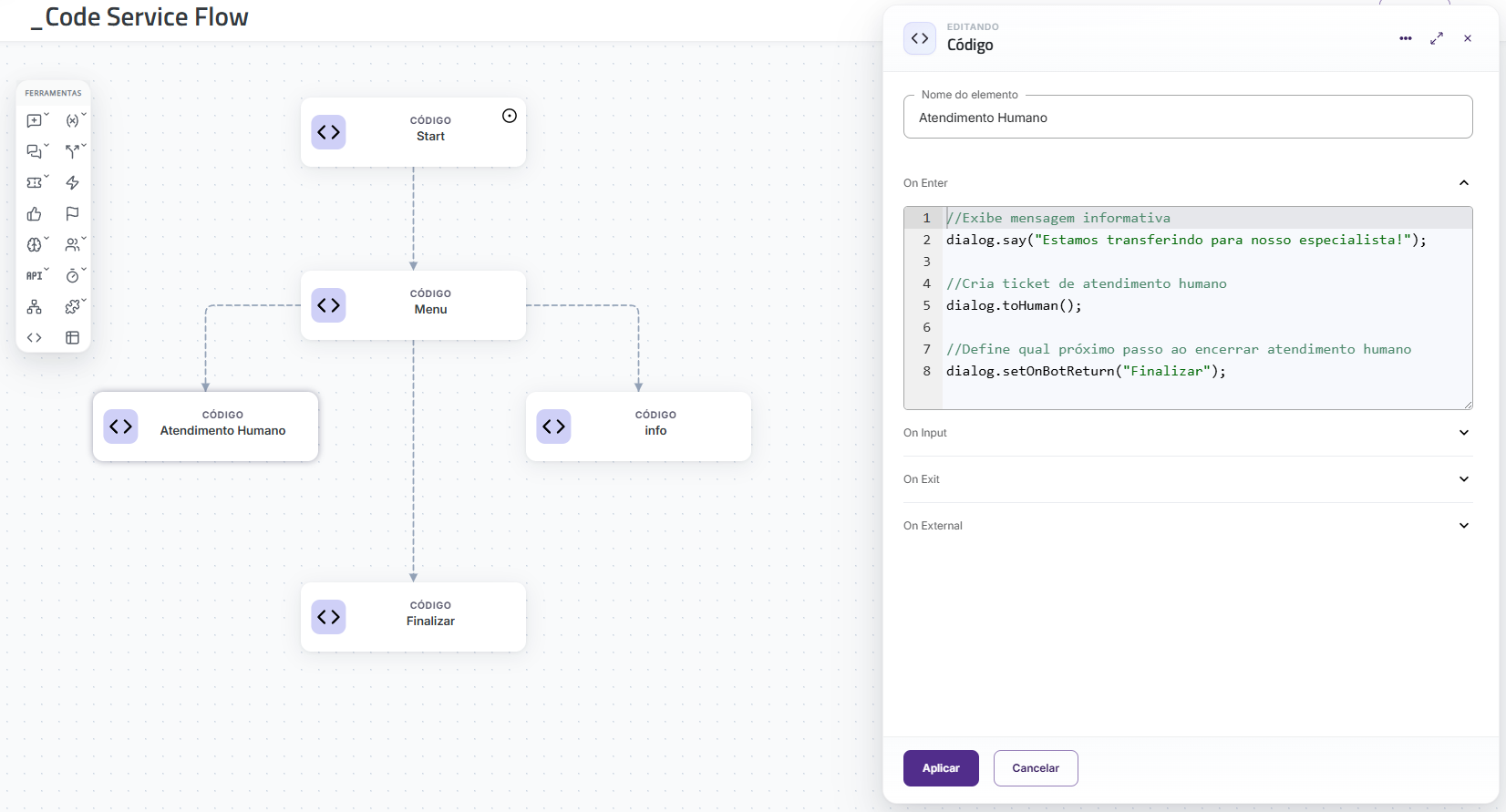Click the comment "//Exibe mensagem informativa"
This screenshot has width=1506, height=812.
1058,218
